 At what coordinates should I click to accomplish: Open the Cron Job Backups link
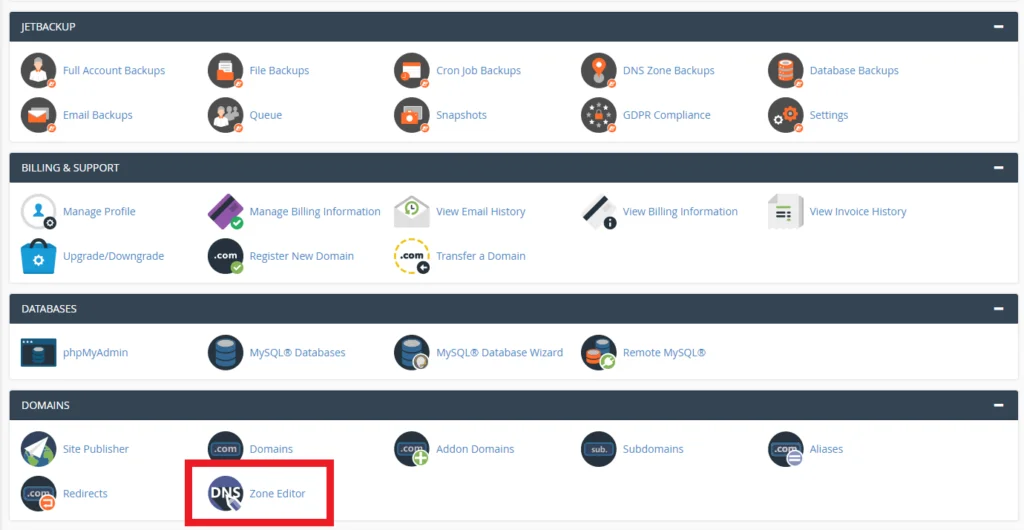(479, 70)
